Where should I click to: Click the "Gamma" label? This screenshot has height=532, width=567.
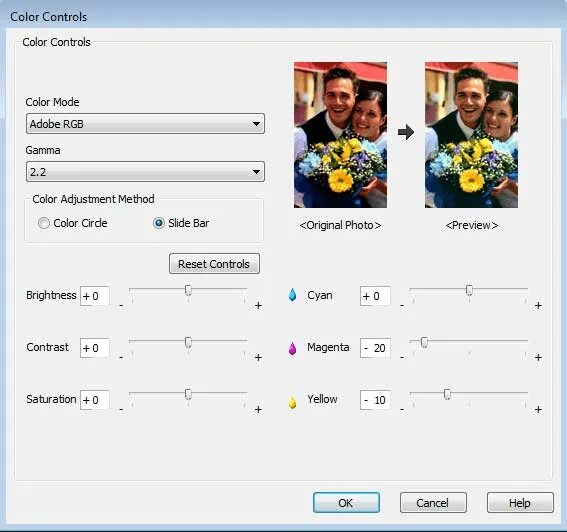click(43, 150)
